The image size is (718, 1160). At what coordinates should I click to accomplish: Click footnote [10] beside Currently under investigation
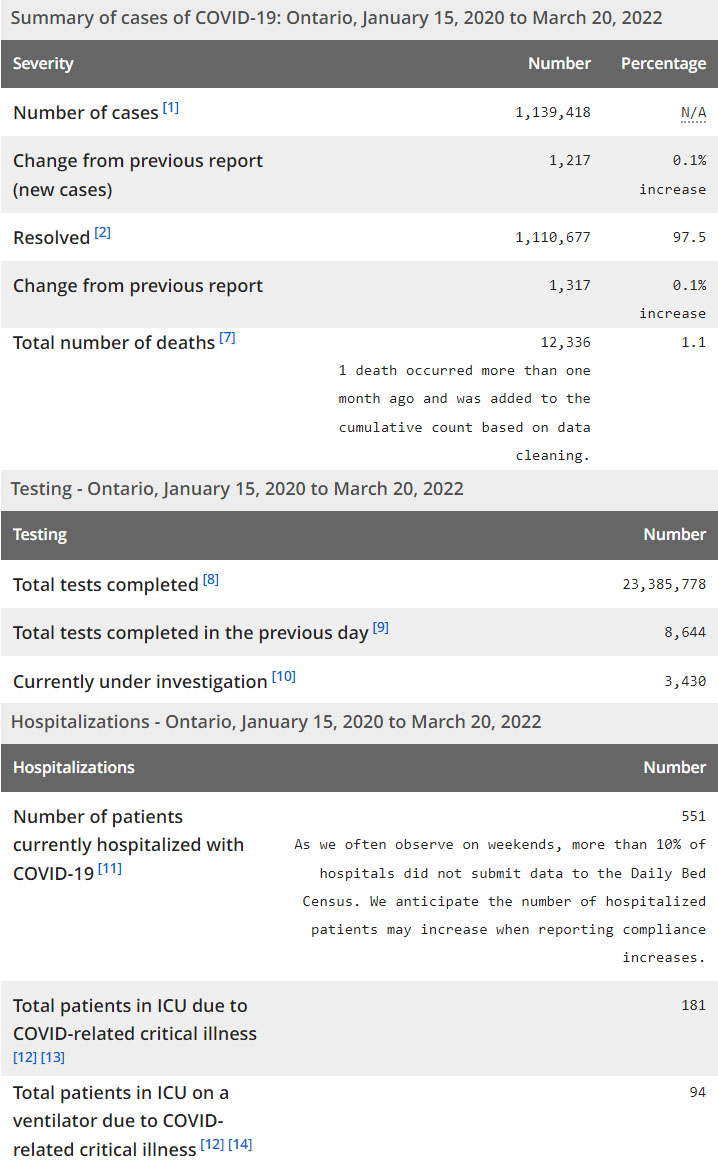284,677
